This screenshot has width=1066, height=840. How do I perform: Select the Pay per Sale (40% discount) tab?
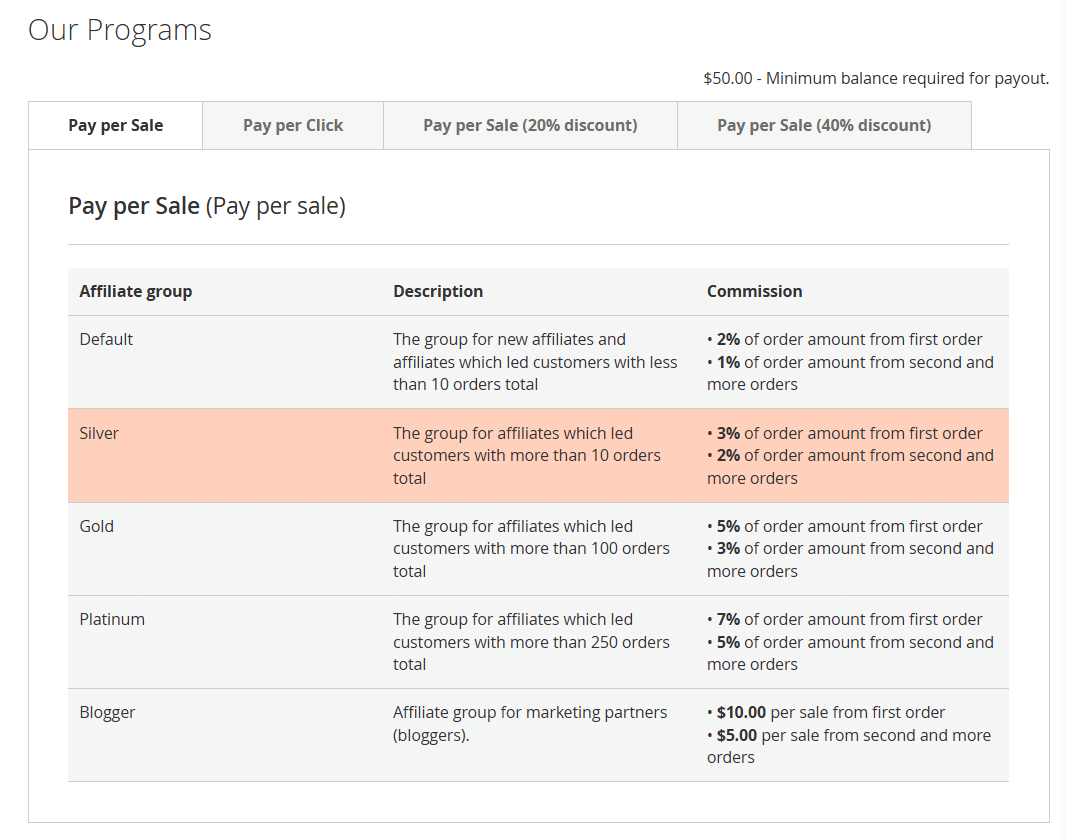pyautogui.click(x=823, y=125)
